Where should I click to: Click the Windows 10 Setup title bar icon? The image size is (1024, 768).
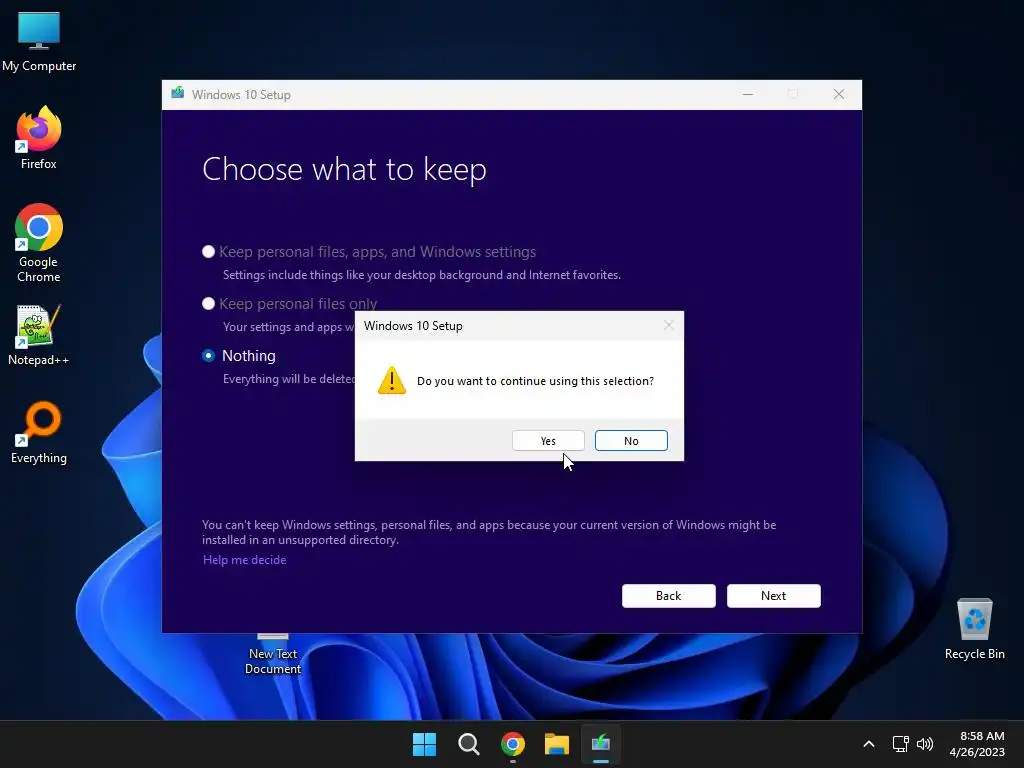[x=178, y=93]
